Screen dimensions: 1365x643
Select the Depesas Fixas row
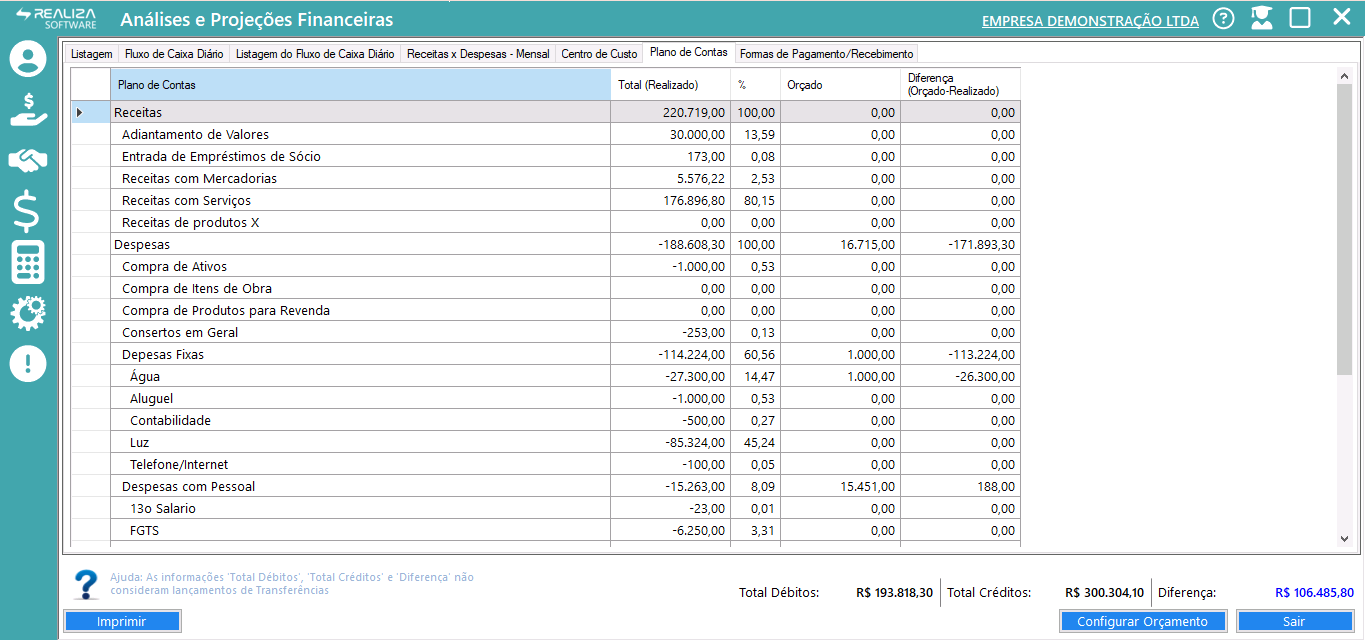tap(546, 355)
